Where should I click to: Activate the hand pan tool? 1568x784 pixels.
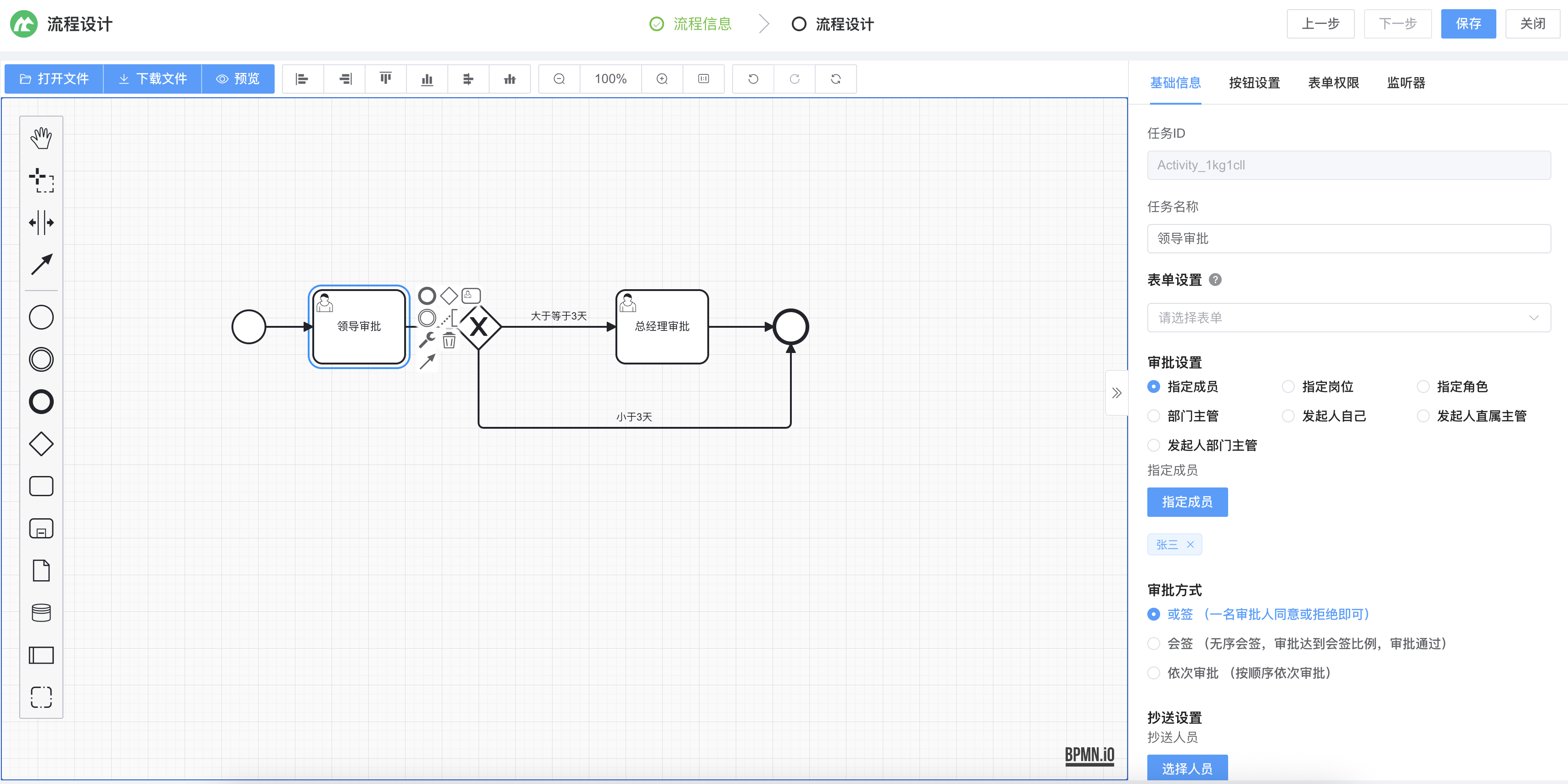pyautogui.click(x=41, y=138)
